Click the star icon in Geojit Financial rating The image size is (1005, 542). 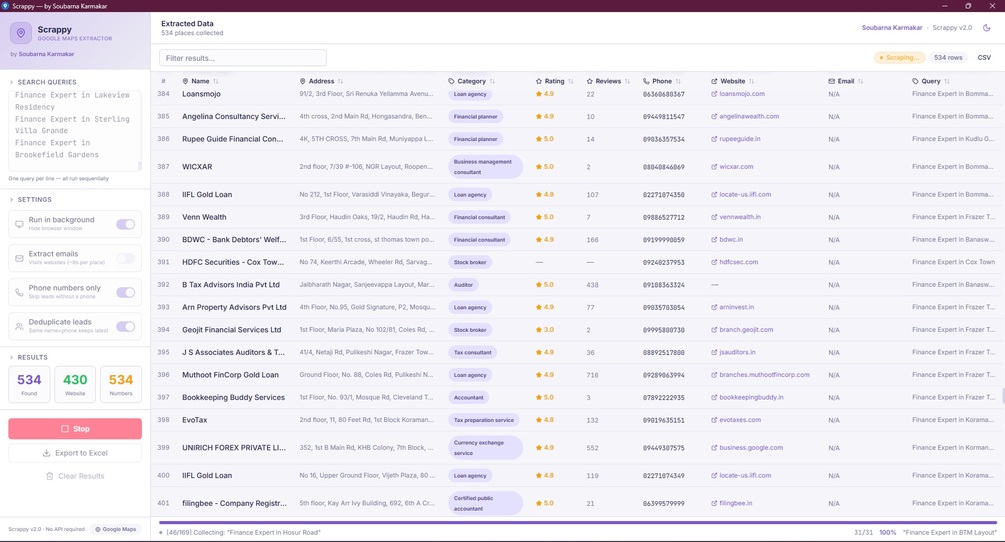click(x=538, y=330)
